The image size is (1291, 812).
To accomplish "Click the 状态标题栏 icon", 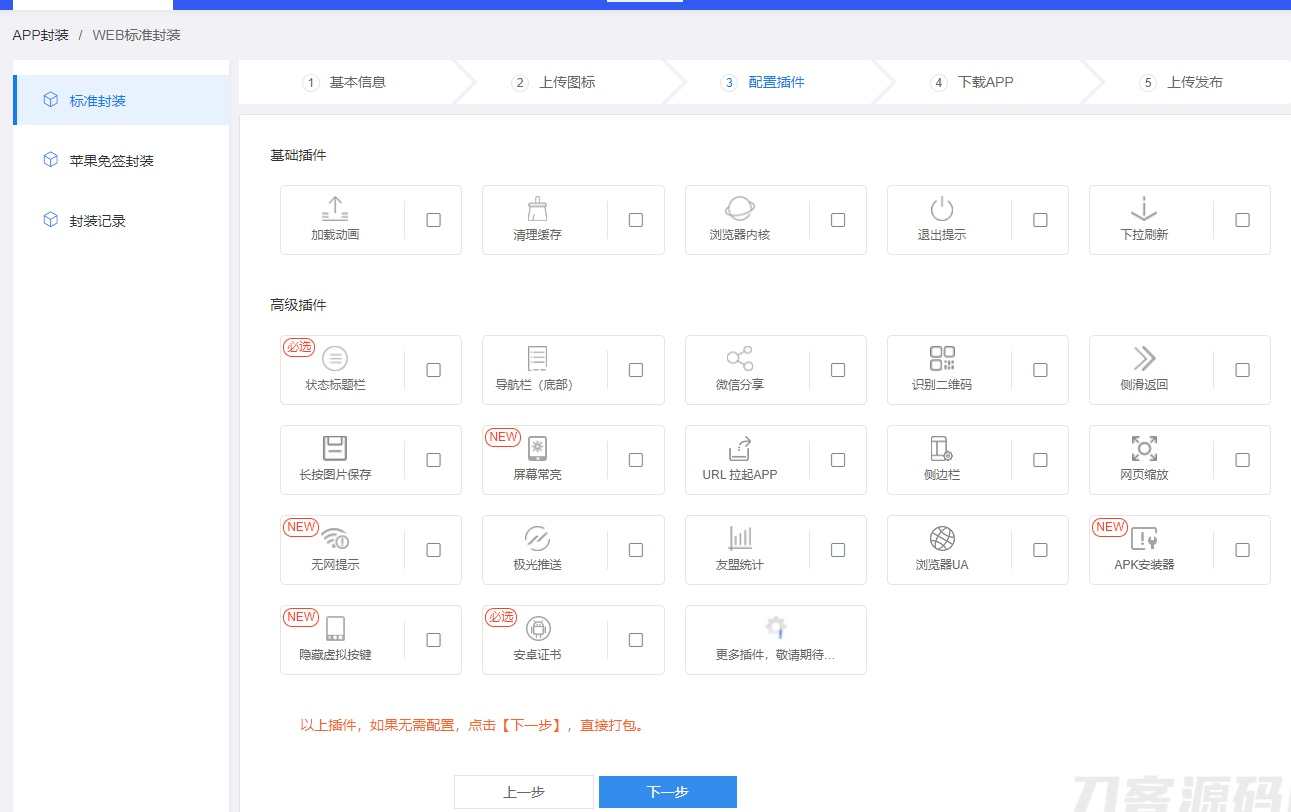I will coord(335,358).
